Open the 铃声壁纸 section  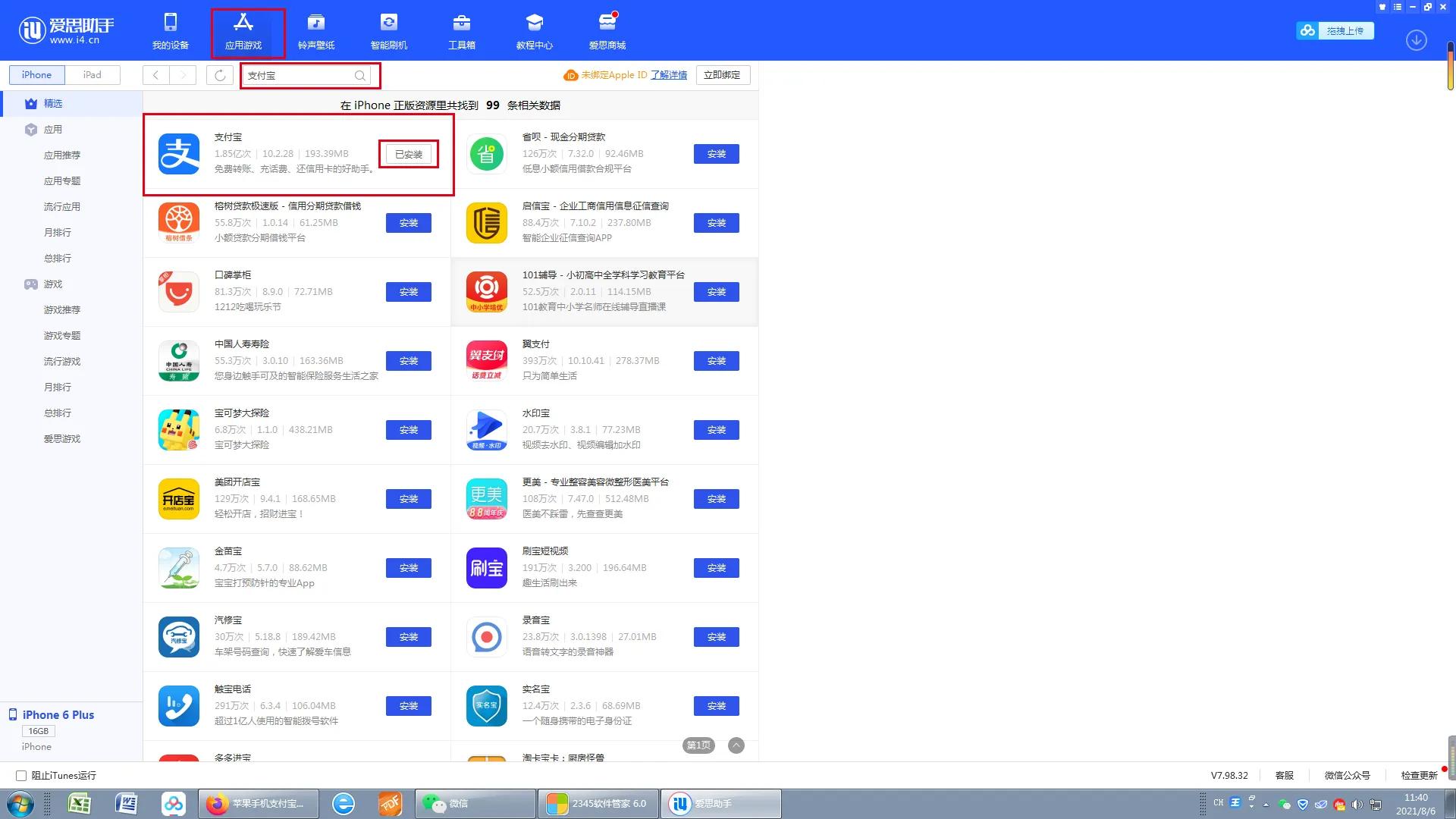click(316, 31)
